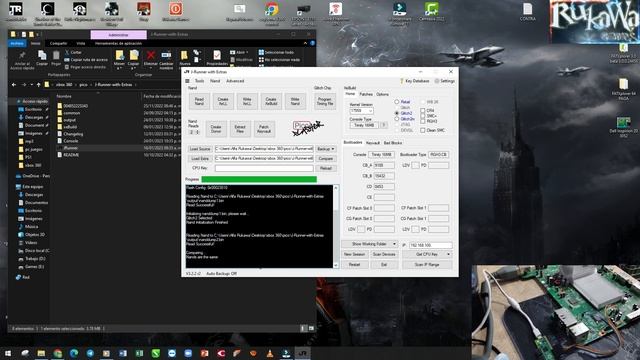Open Windows Start button

click(8, 353)
